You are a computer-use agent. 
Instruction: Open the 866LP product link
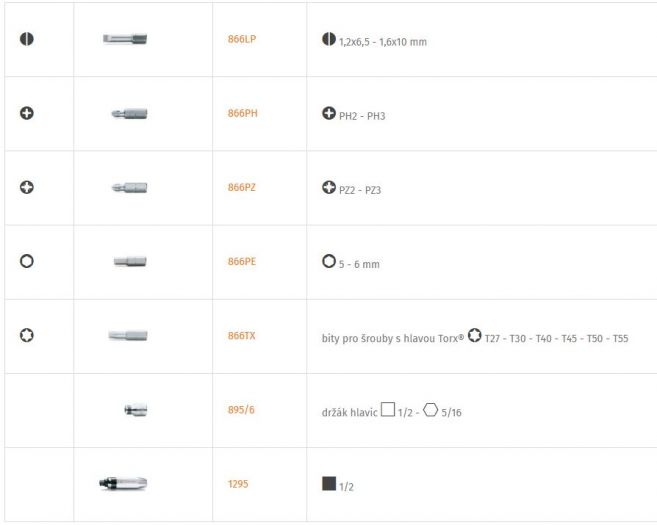[x=241, y=41]
